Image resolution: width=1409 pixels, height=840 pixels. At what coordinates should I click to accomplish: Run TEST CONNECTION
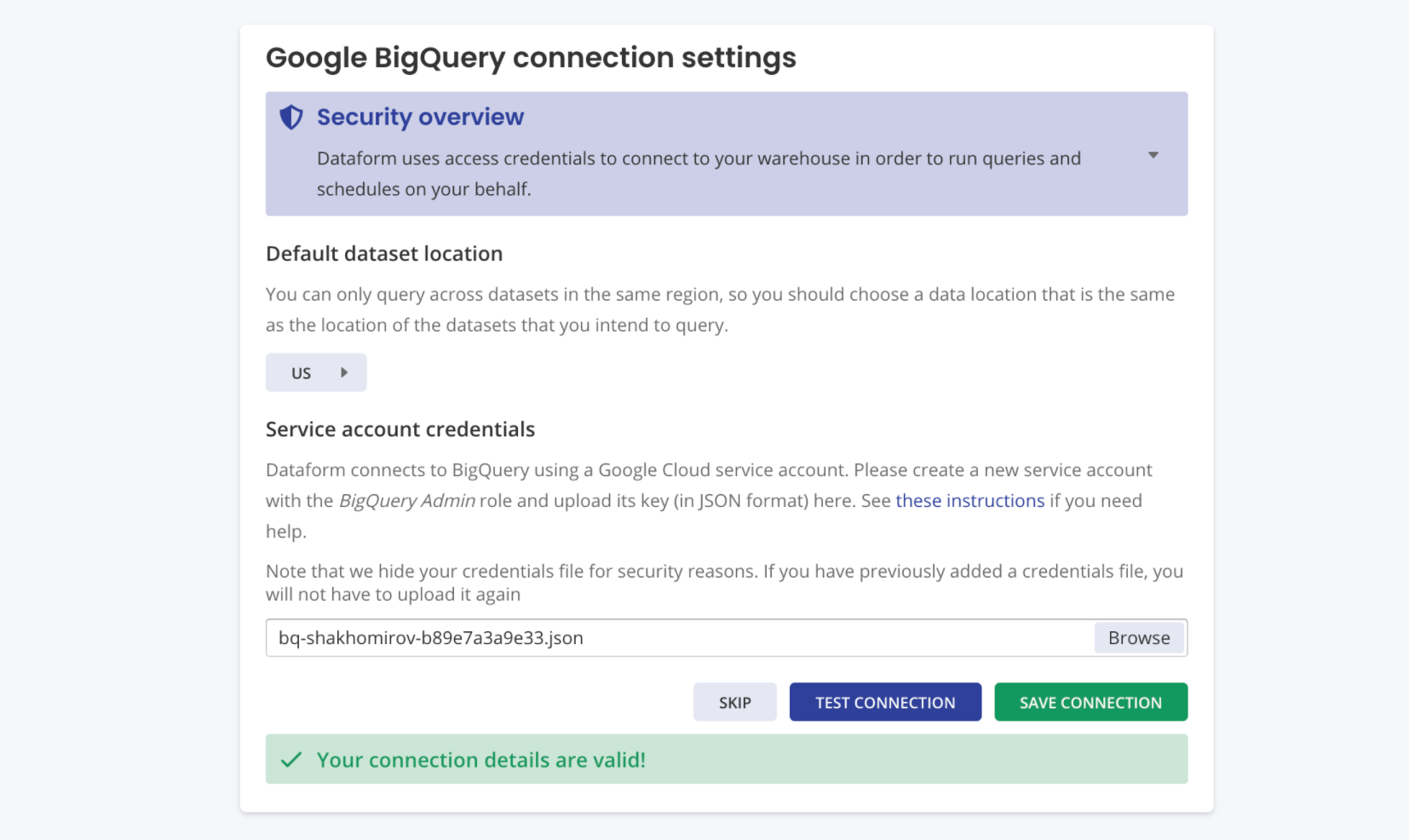[x=885, y=703]
